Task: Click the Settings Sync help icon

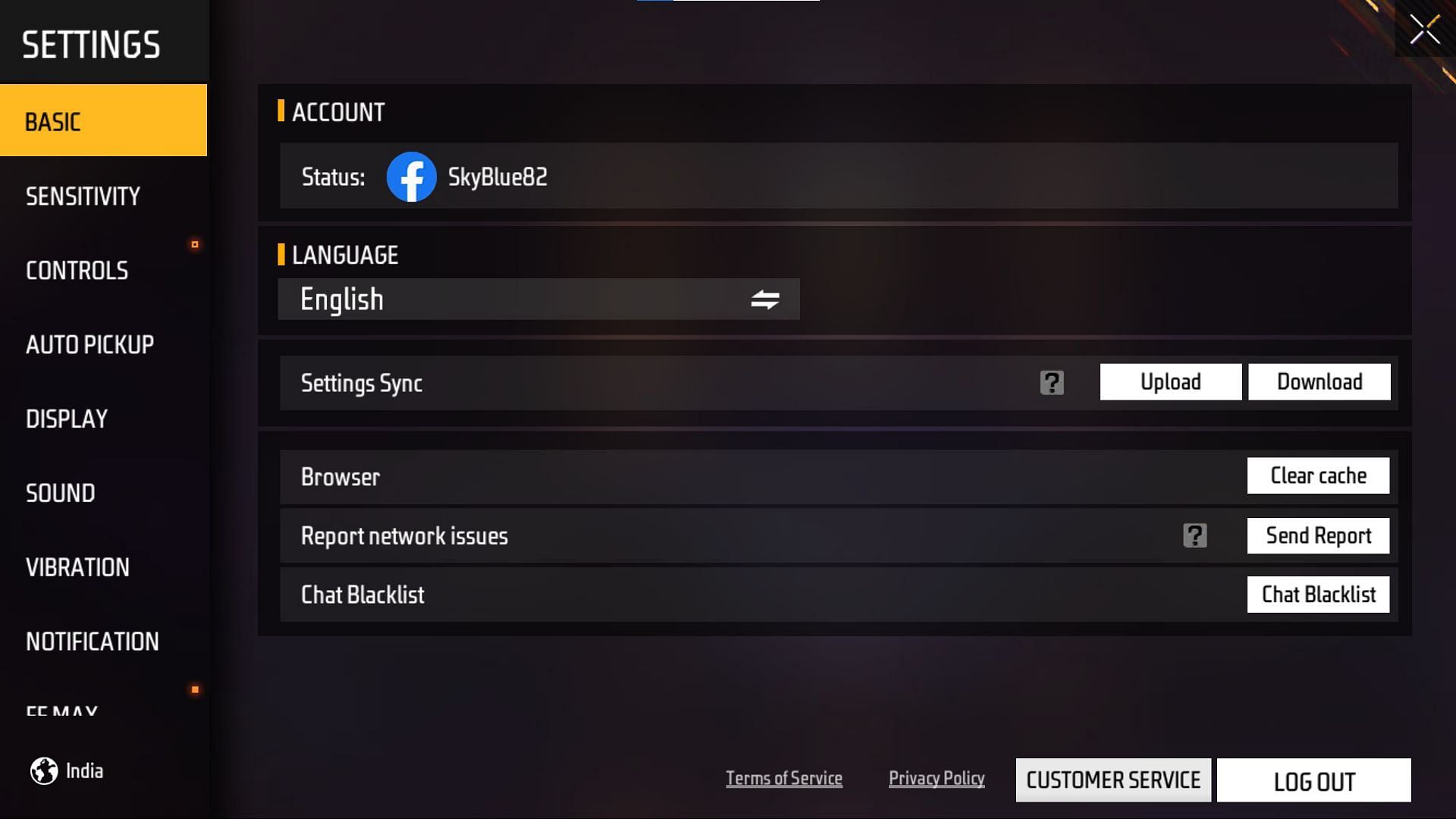Action: point(1051,382)
